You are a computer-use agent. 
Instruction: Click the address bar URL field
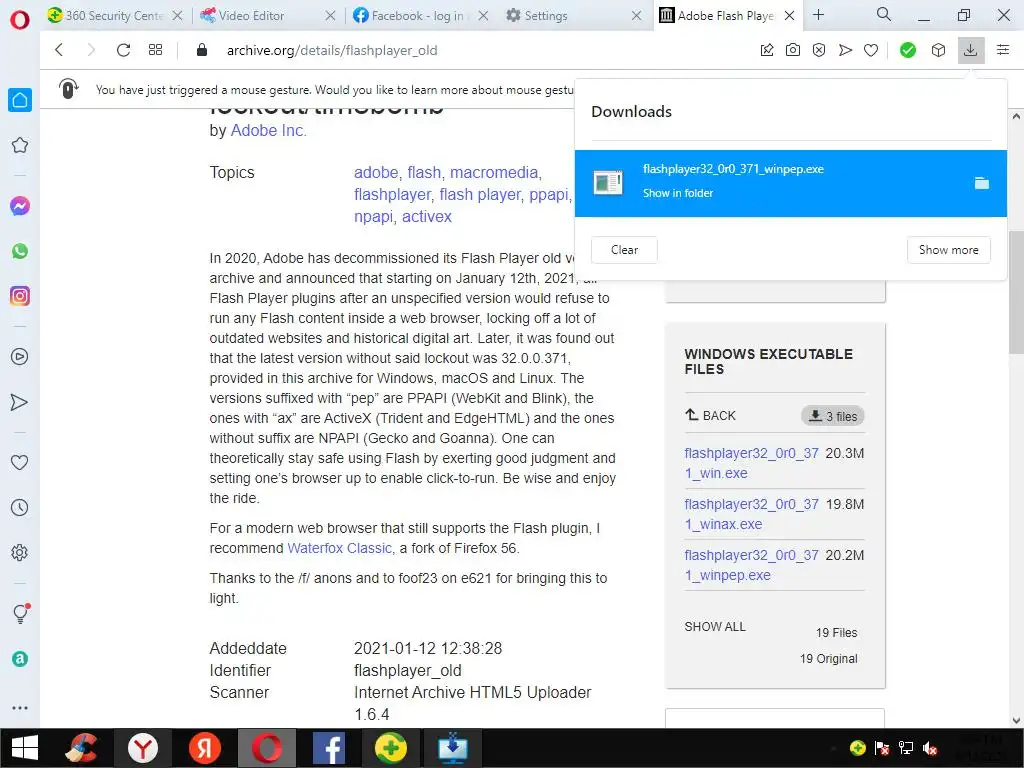tap(483, 50)
